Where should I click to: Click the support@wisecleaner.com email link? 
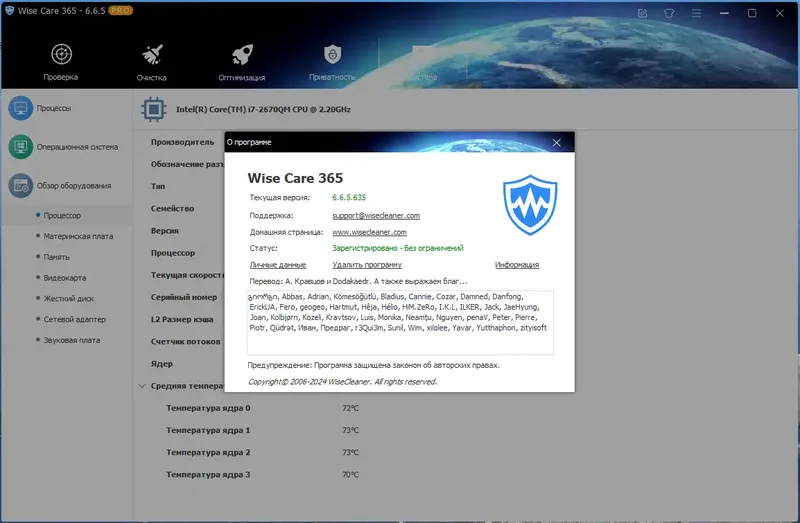click(376, 216)
